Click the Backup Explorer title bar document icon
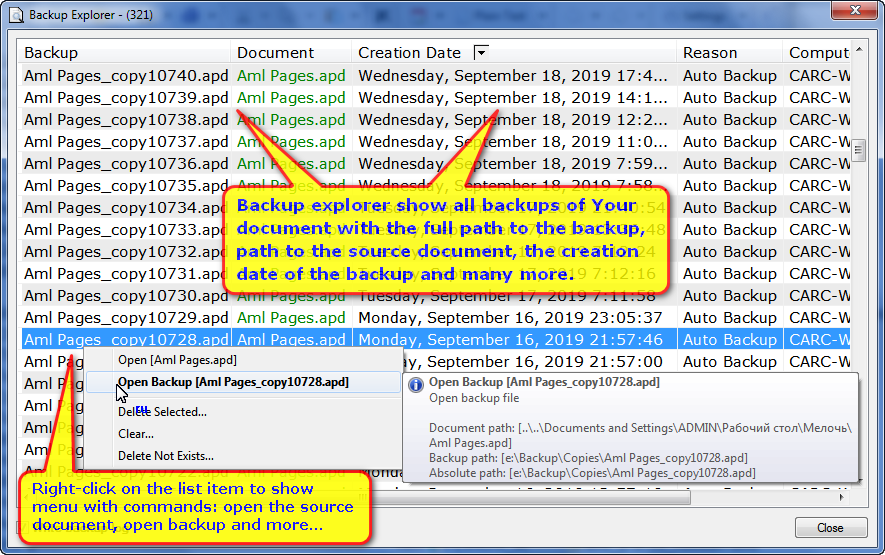Viewport: 885px width, 555px height. pyautogui.click(x=16, y=15)
